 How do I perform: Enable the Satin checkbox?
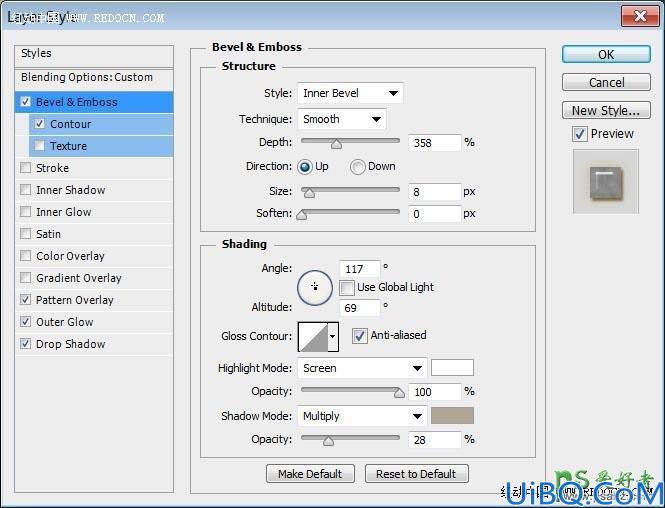(25, 234)
